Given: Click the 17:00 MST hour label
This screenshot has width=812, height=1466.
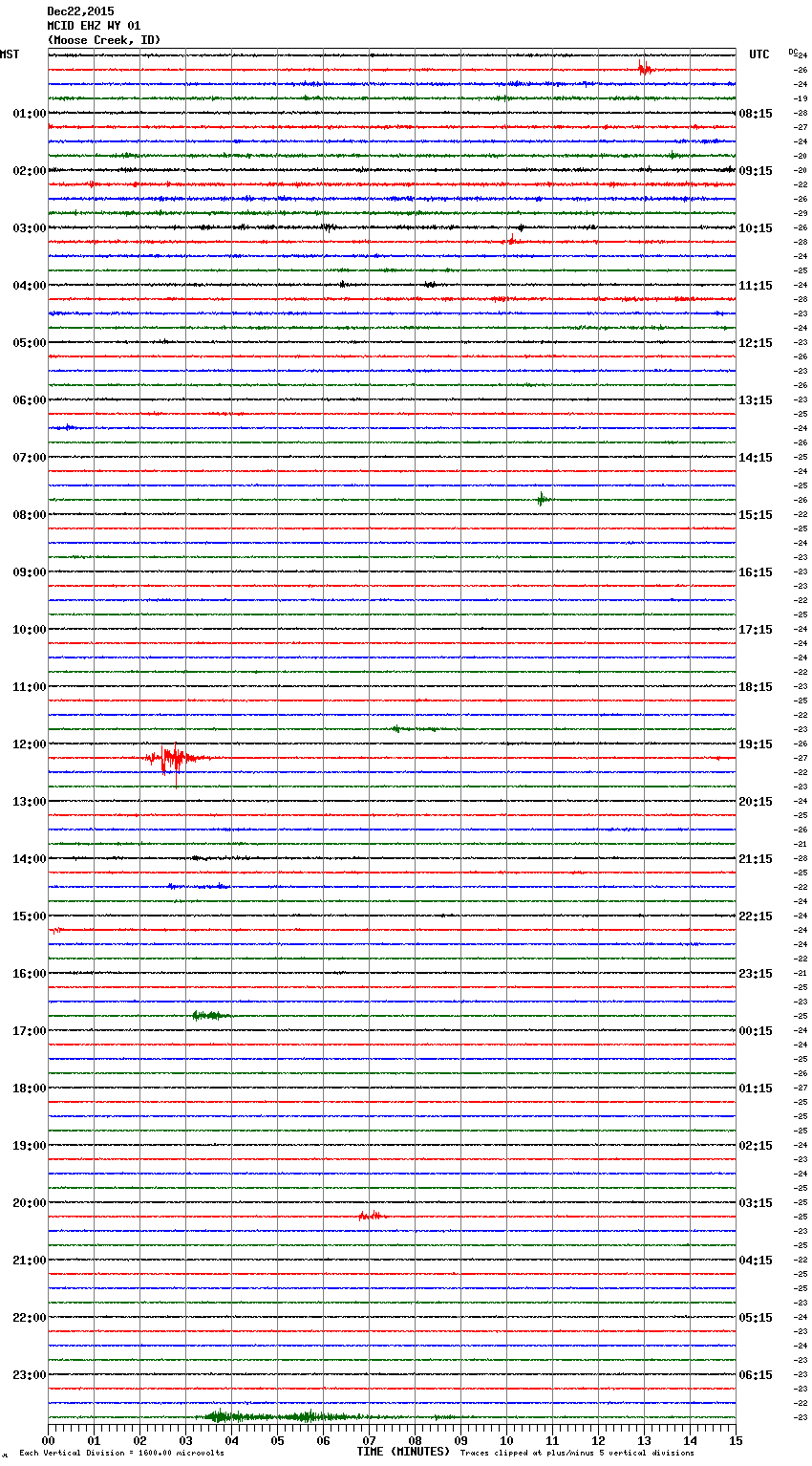Looking at the screenshot, I should 29,1031.
